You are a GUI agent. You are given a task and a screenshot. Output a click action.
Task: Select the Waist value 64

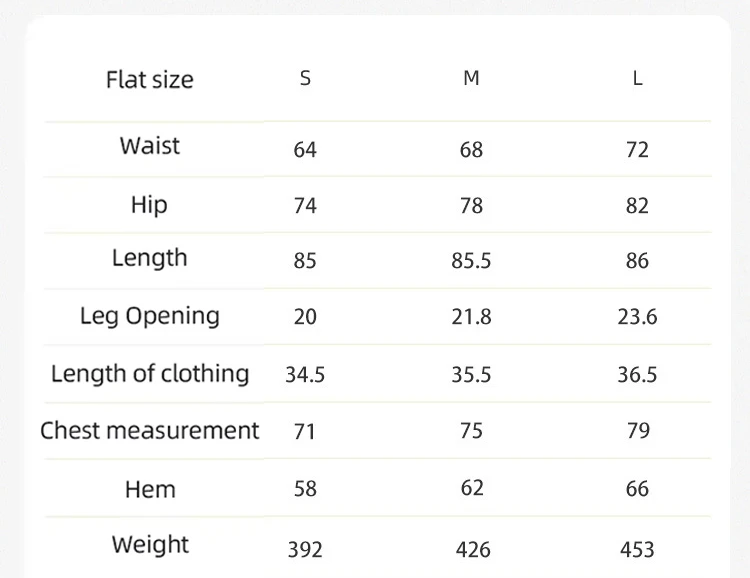point(305,150)
